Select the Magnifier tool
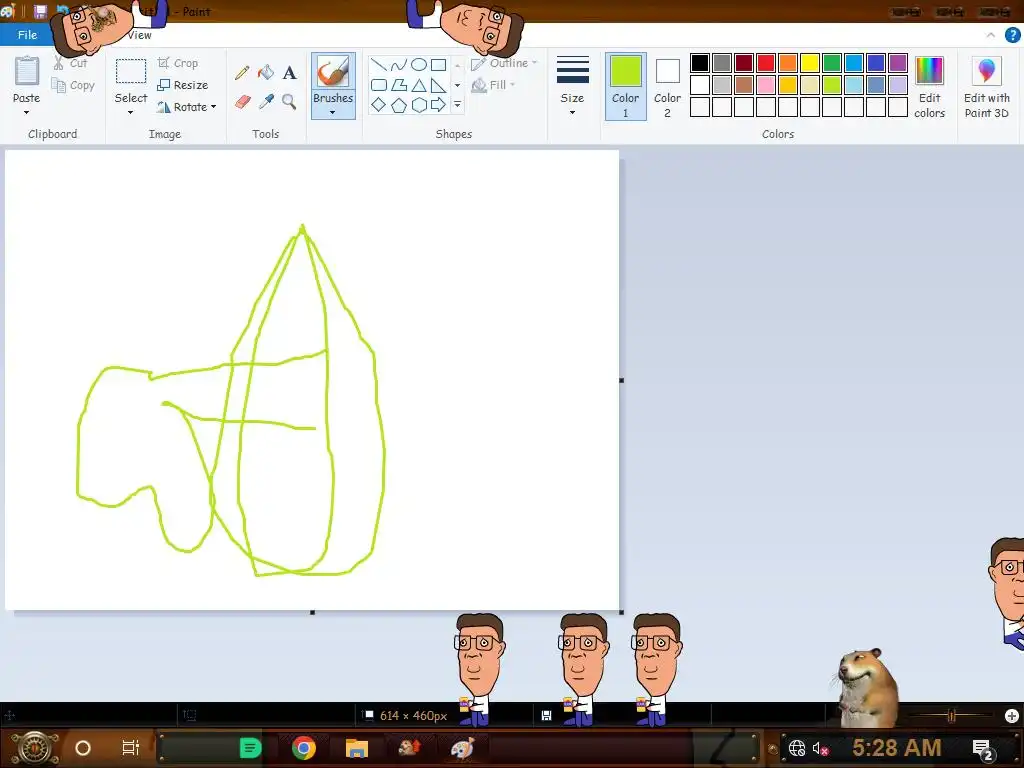1024x768 pixels. [289, 102]
